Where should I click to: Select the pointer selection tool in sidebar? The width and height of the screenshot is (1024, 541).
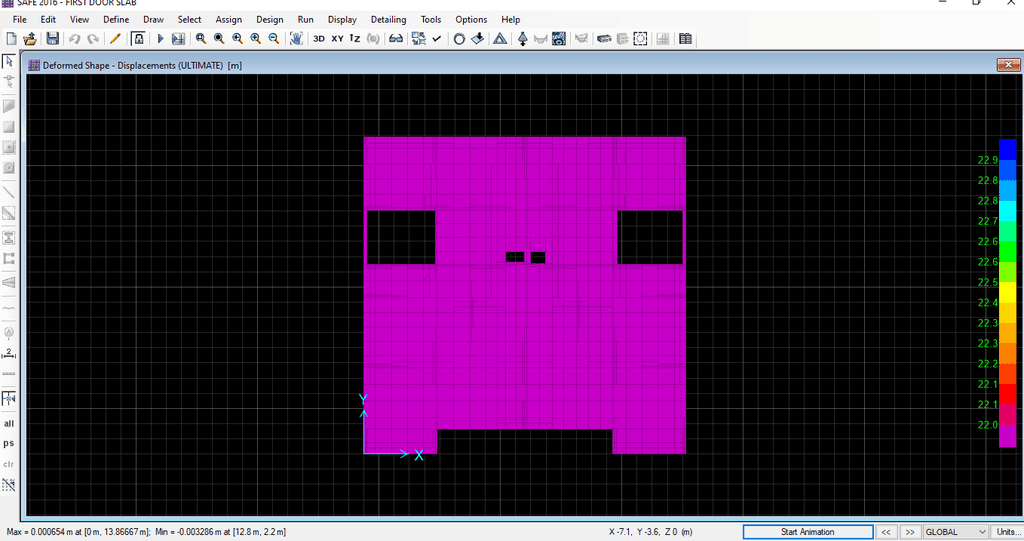point(9,61)
